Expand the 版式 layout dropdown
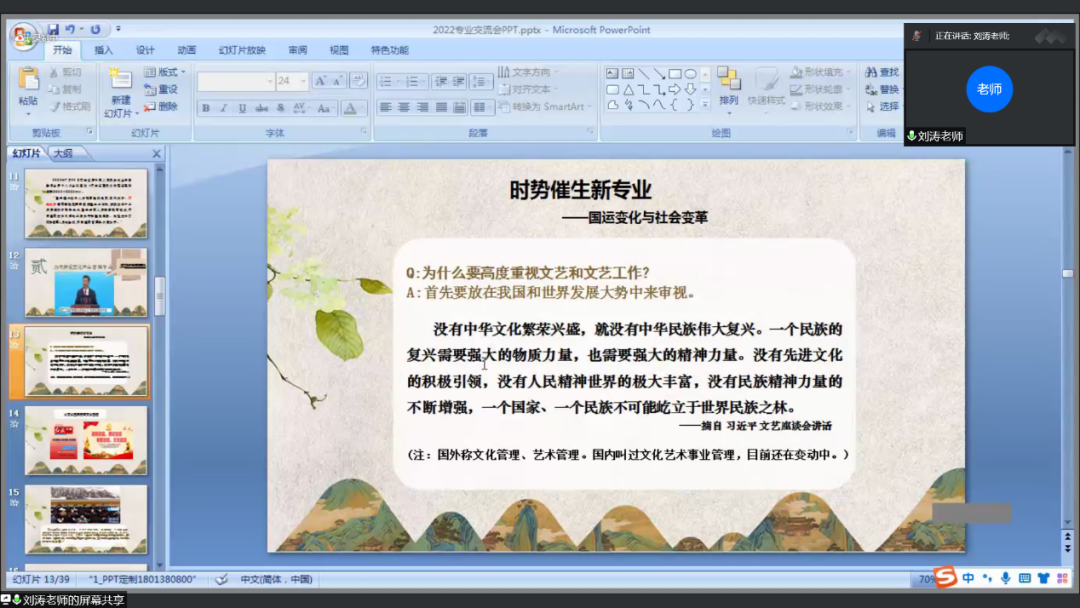Viewport: 1080px width, 608px height. (165, 72)
